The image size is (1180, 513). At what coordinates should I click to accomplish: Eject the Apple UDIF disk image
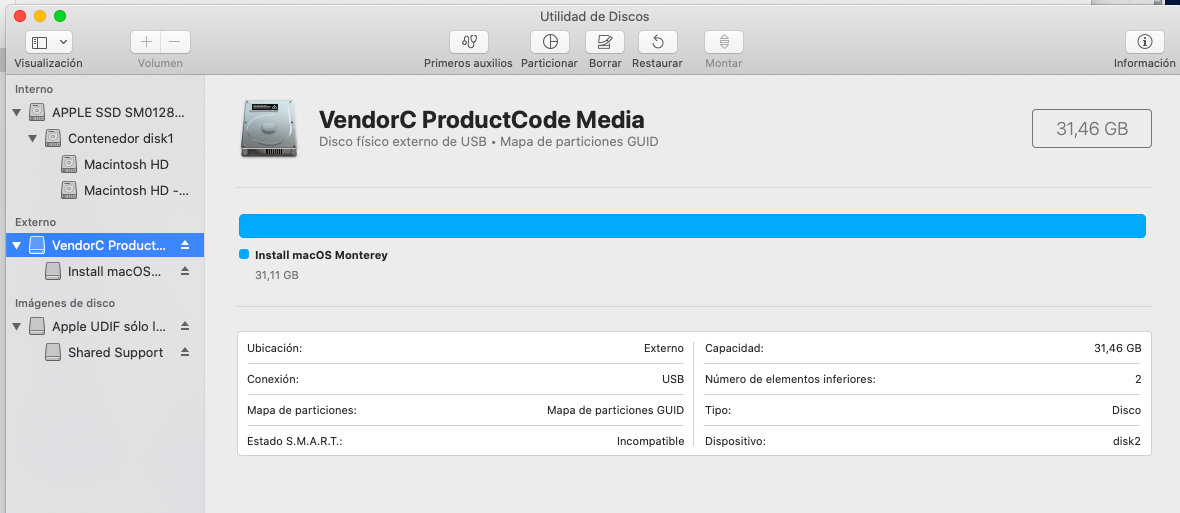(x=184, y=326)
